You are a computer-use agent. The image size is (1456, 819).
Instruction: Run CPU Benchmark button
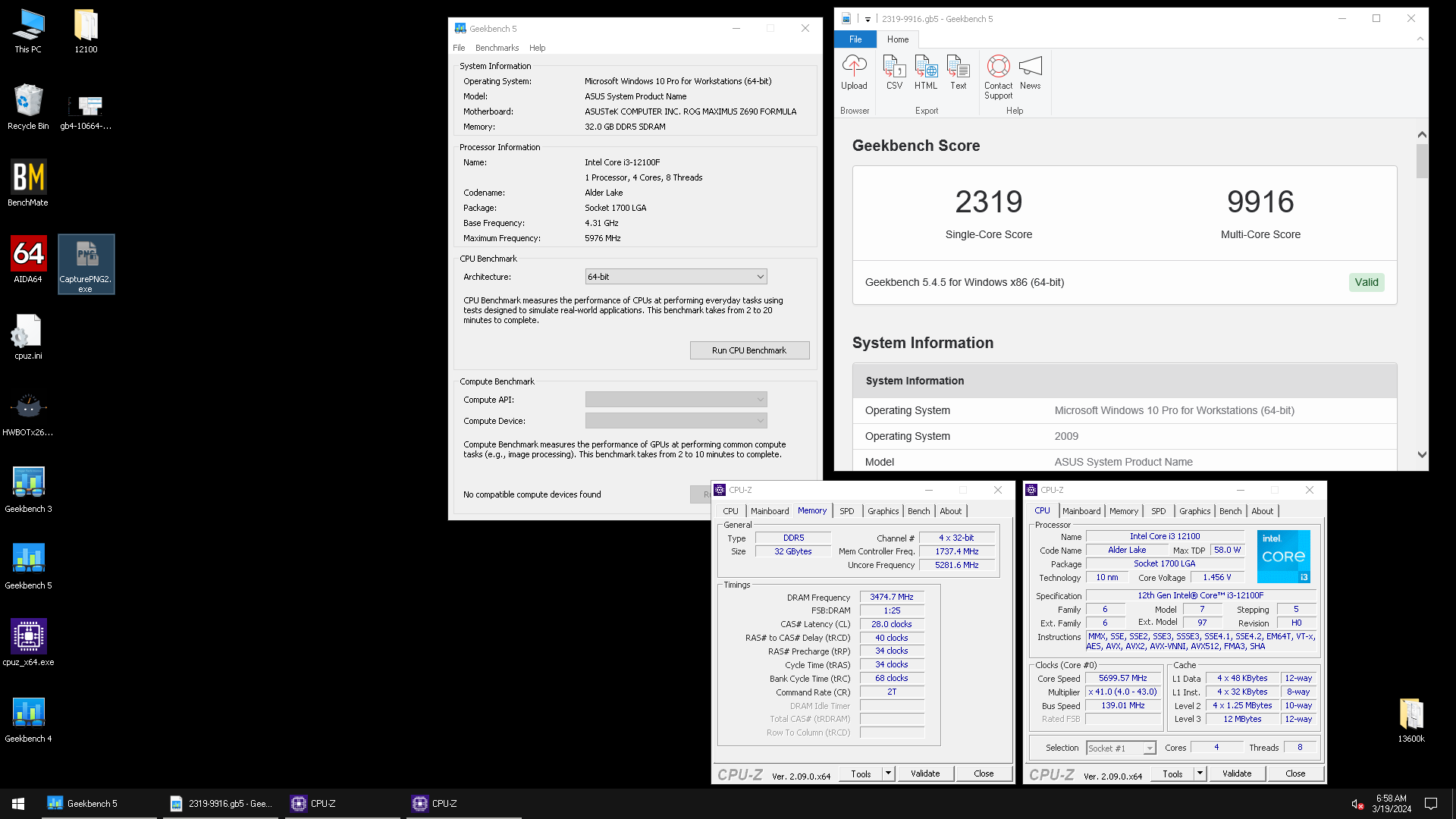pyautogui.click(x=749, y=350)
